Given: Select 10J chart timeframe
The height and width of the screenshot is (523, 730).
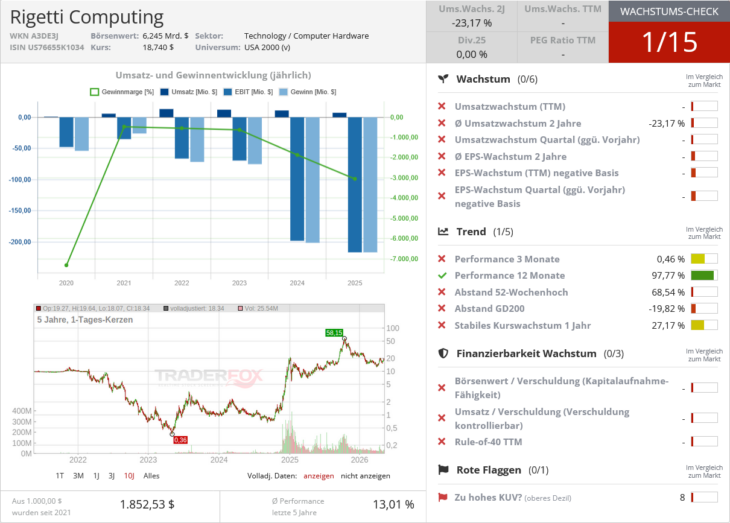Looking at the screenshot, I should (129, 475).
